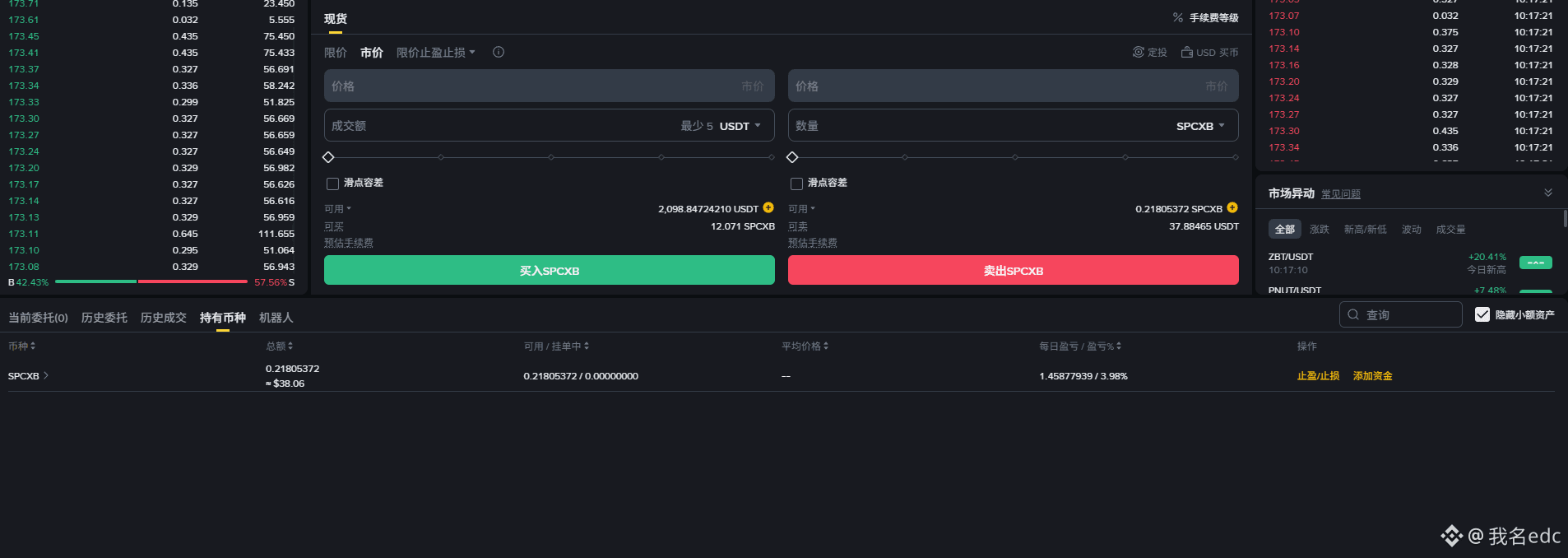Collapse the 市场异动 panel chevrons
Screen dimensions: 1568x558
coord(1548,193)
